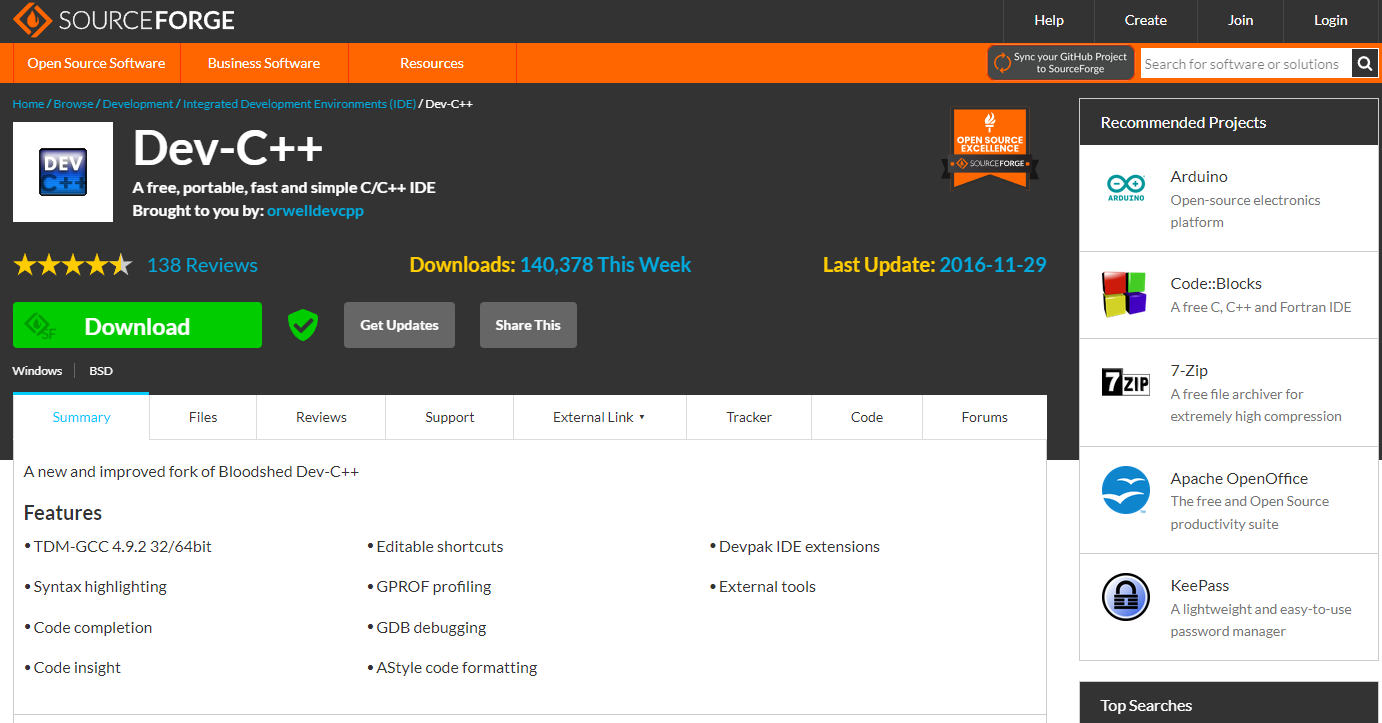Viewport: 1382px width, 723px height.
Task: Open the Resources menu
Action: pos(432,63)
